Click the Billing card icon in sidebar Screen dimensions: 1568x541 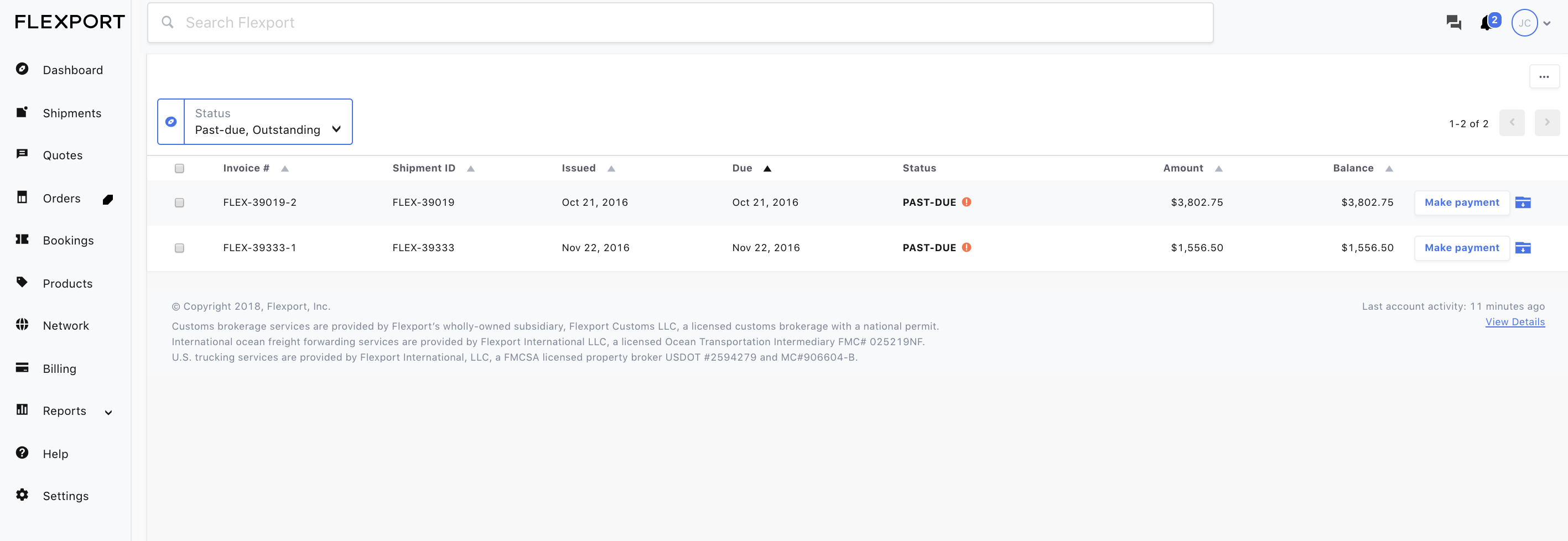pos(22,367)
